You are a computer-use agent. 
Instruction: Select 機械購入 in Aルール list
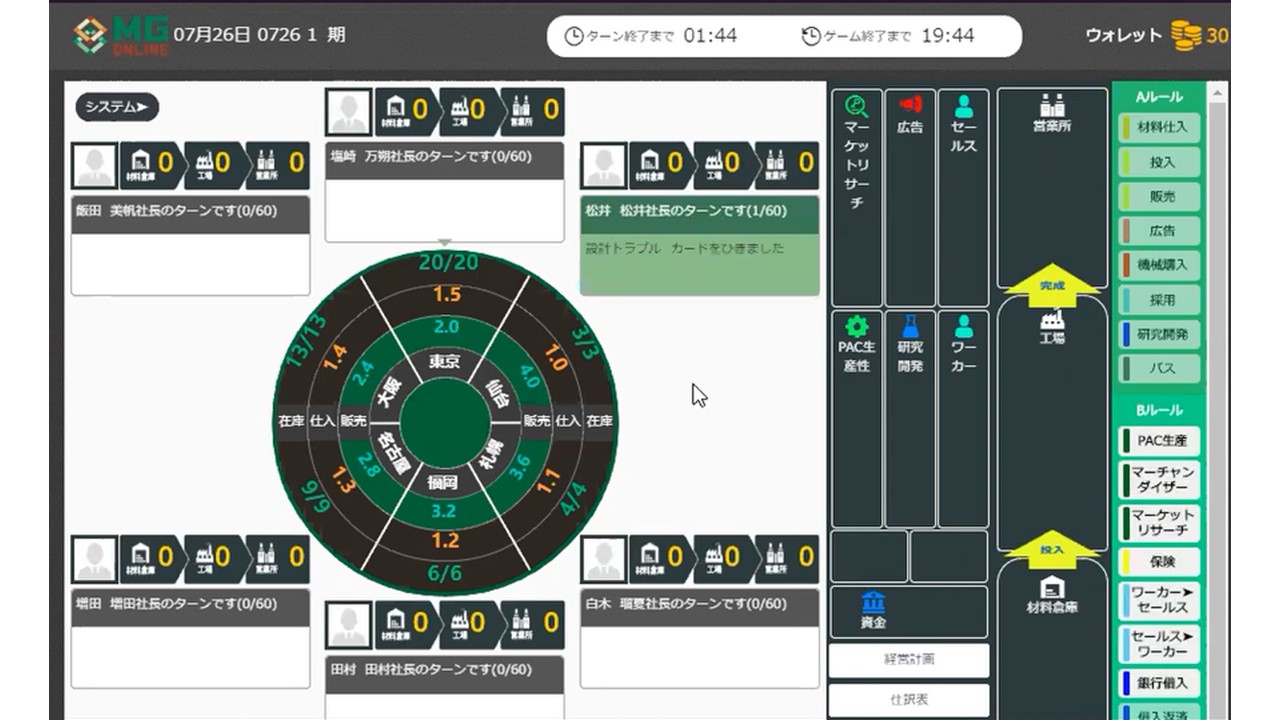point(1161,265)
